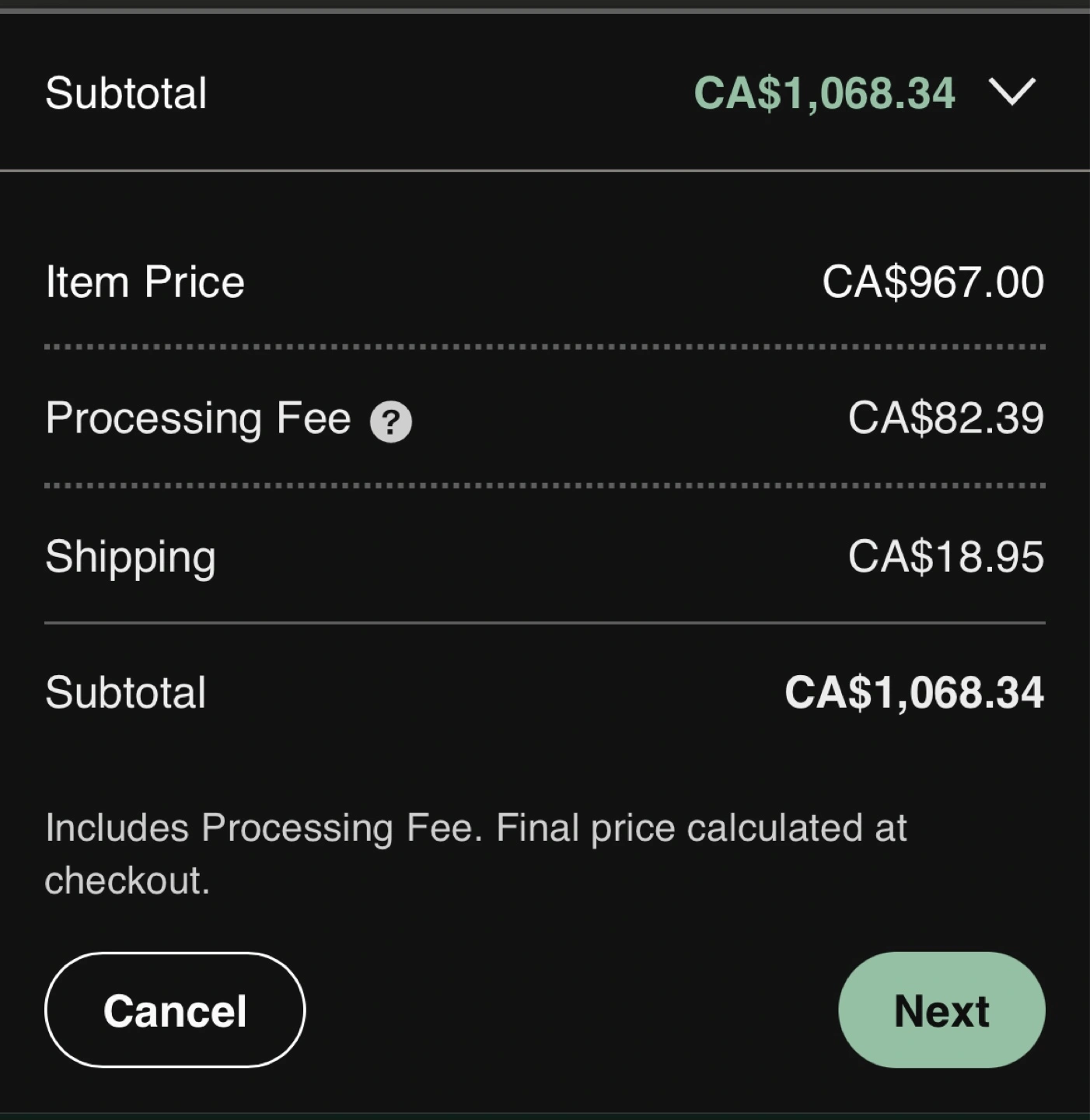Click the solid line under Shipping row
This screenshot has width=1090, height=1120.
coord(544,623)
